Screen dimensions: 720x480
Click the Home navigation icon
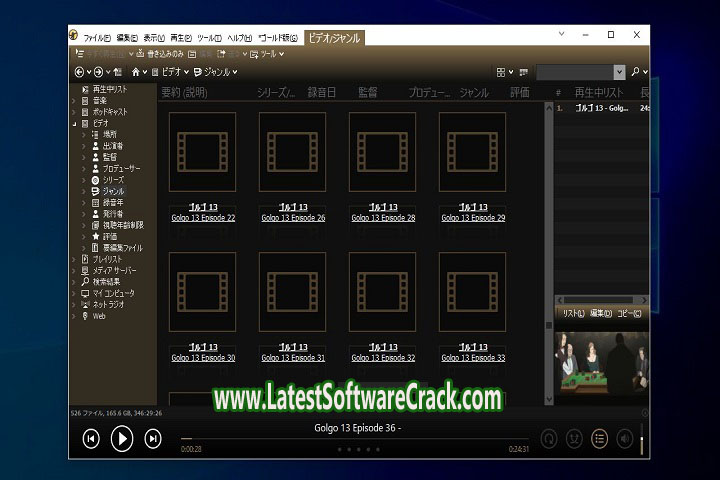[x=135, y=72]
